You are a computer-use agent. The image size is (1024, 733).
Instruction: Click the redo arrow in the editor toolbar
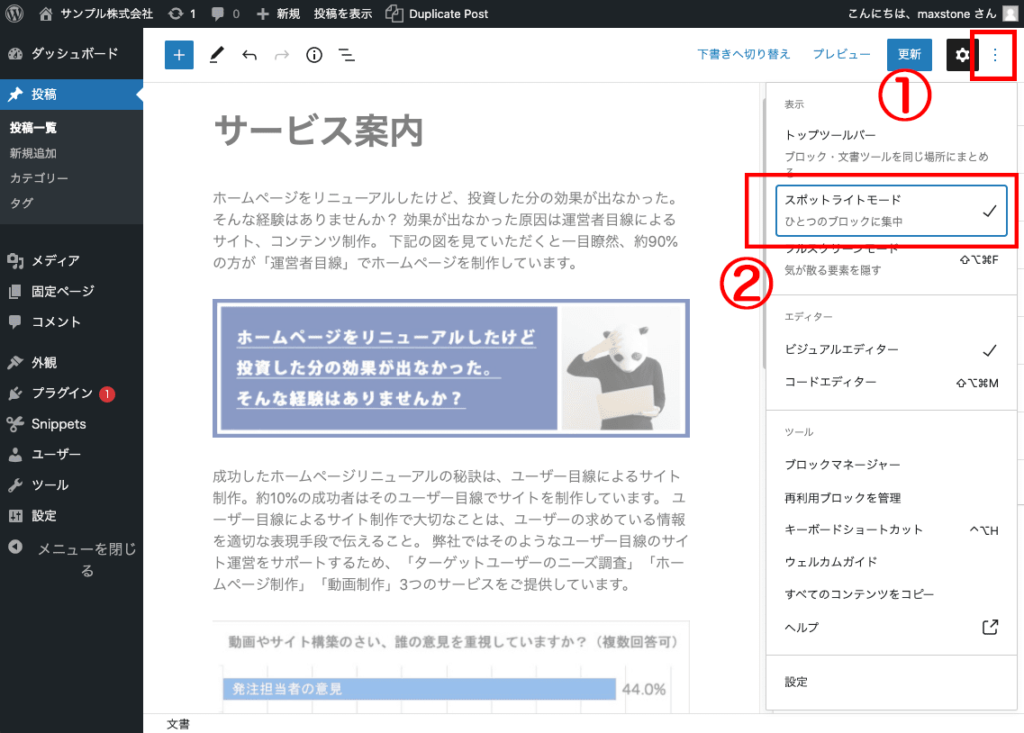coord(281,55)
